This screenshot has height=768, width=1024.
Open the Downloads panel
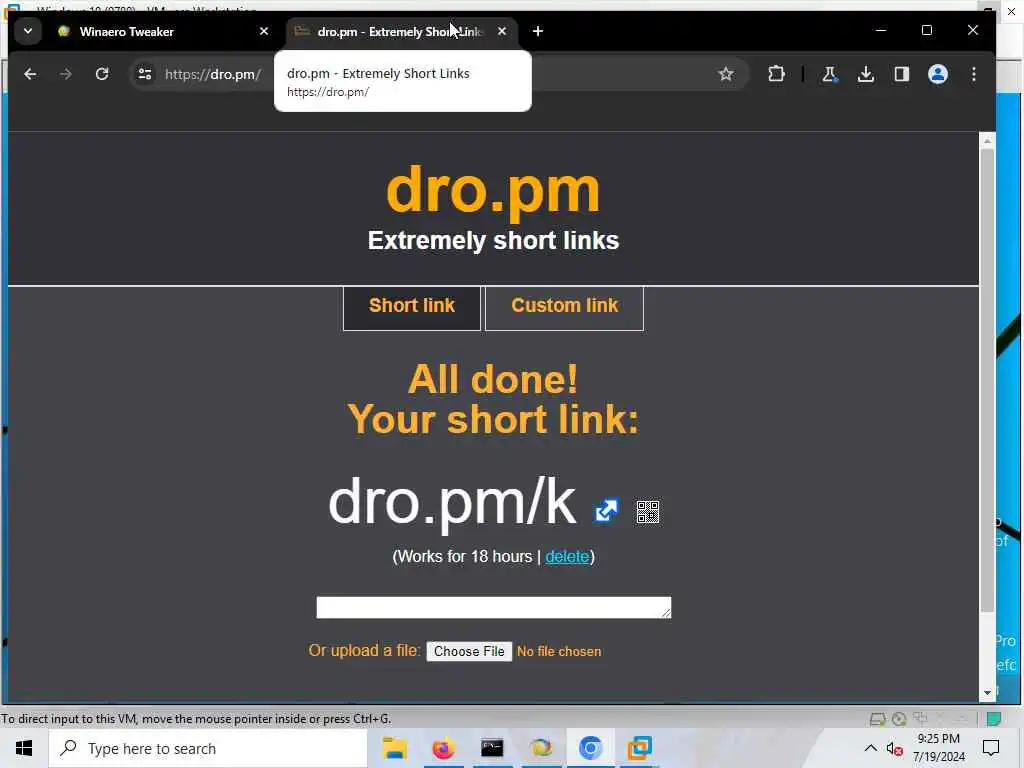[x=866, y=74]
